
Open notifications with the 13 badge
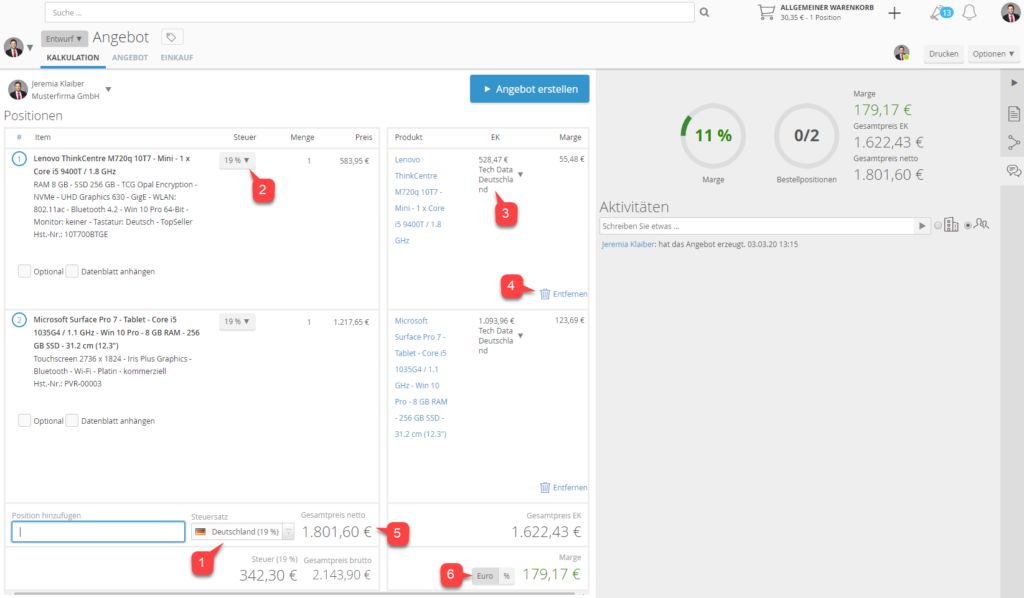tap(941, 12)
